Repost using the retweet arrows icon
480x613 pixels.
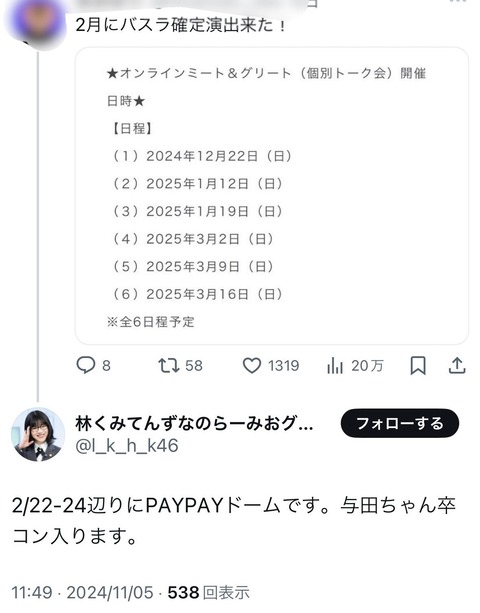pyautogui.click(x=169, y=366)
